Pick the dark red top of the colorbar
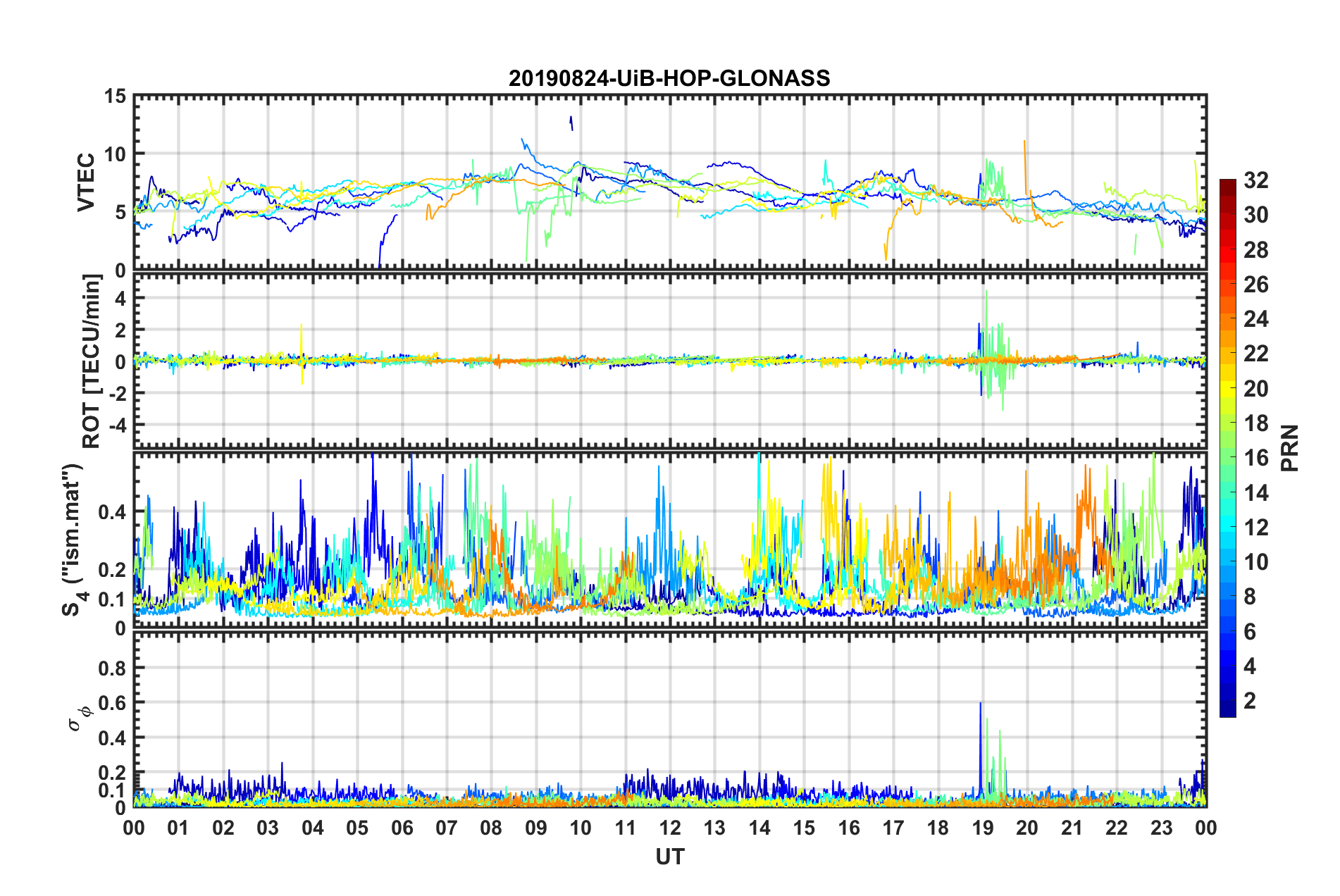 point(1227,184)
